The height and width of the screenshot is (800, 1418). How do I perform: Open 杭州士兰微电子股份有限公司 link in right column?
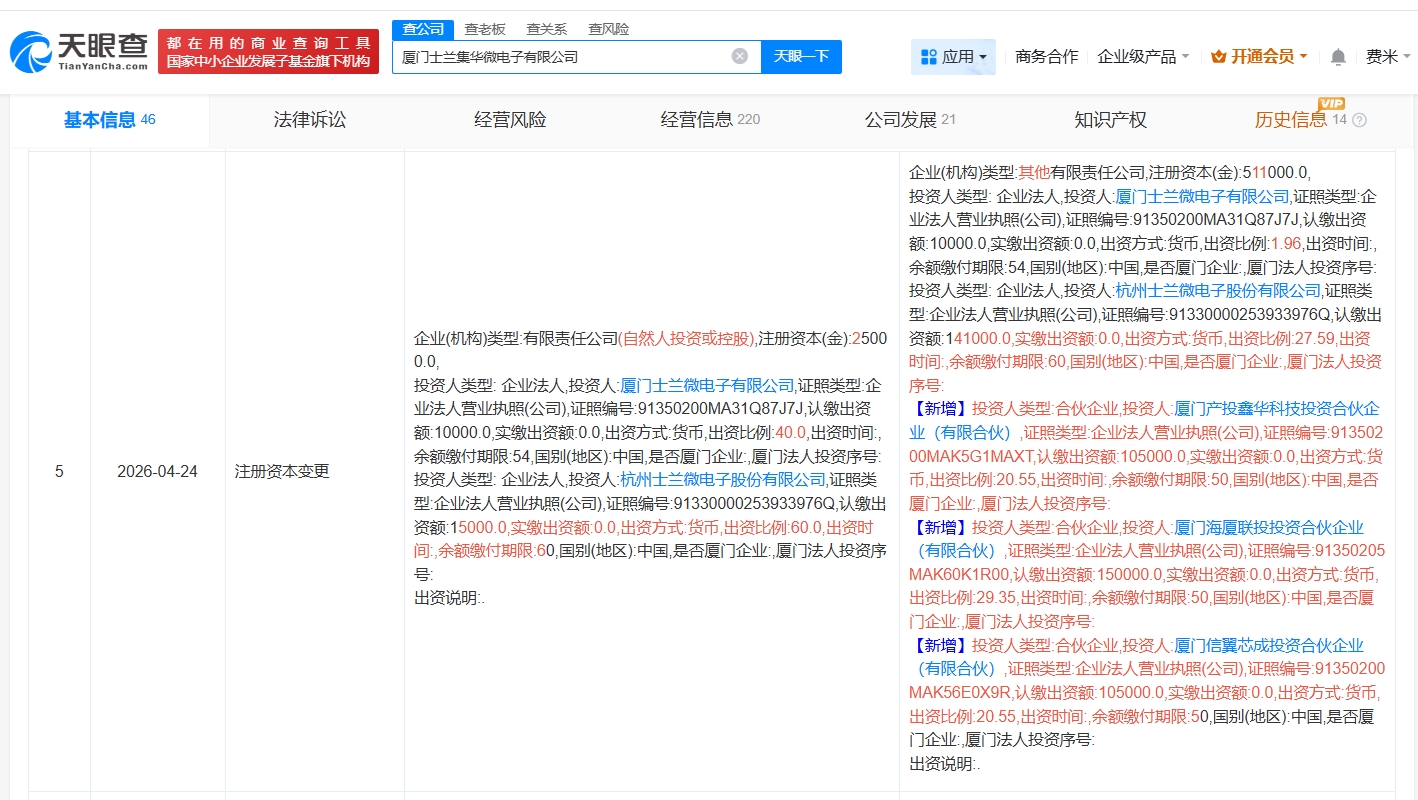pos(1218,291)
